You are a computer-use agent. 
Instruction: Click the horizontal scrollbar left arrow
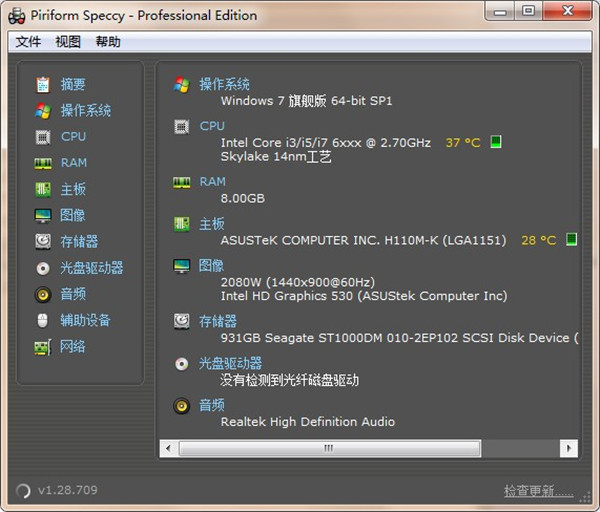(168, 448)
